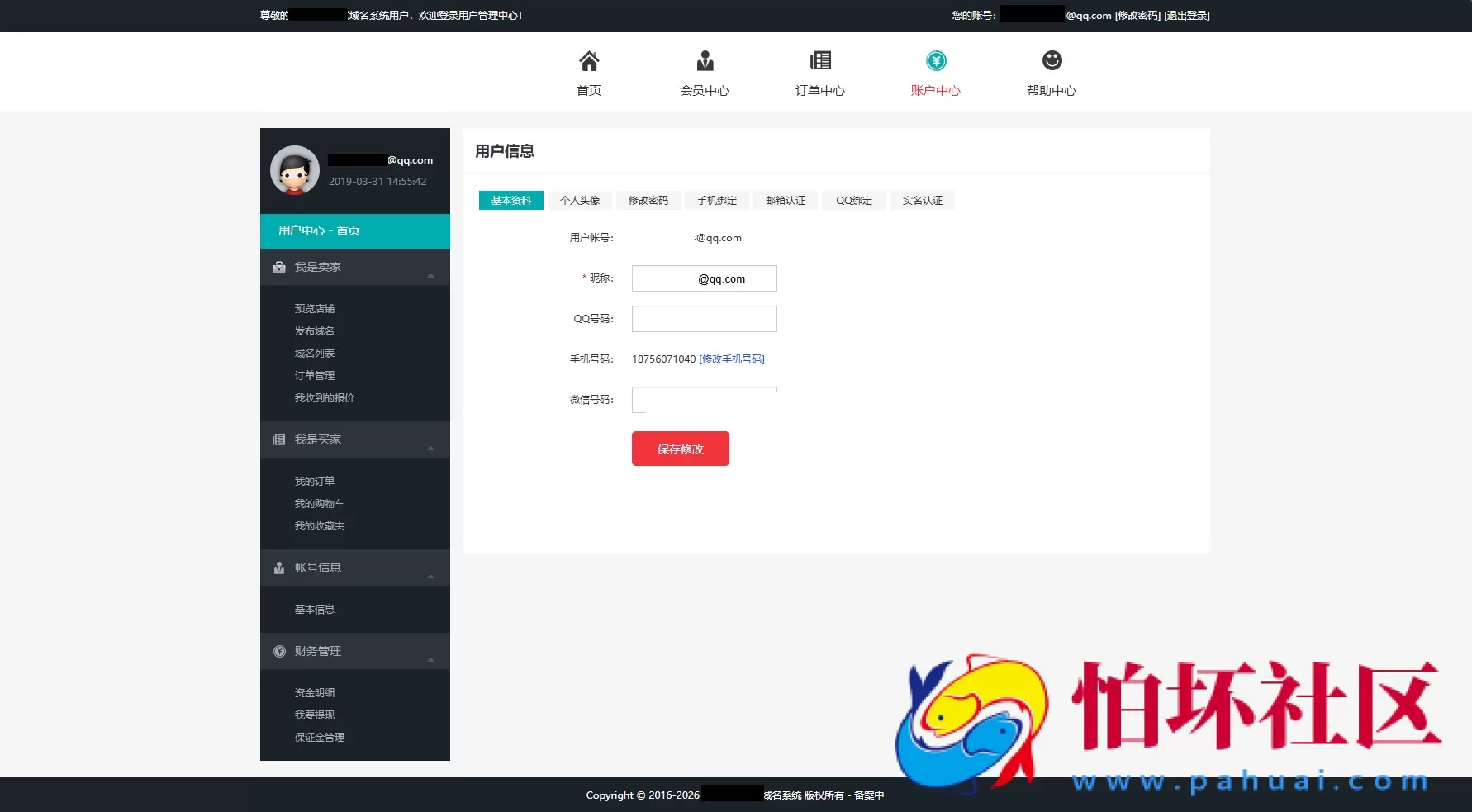Click the 财务管理 finance section icon

[x=279, y=651]
